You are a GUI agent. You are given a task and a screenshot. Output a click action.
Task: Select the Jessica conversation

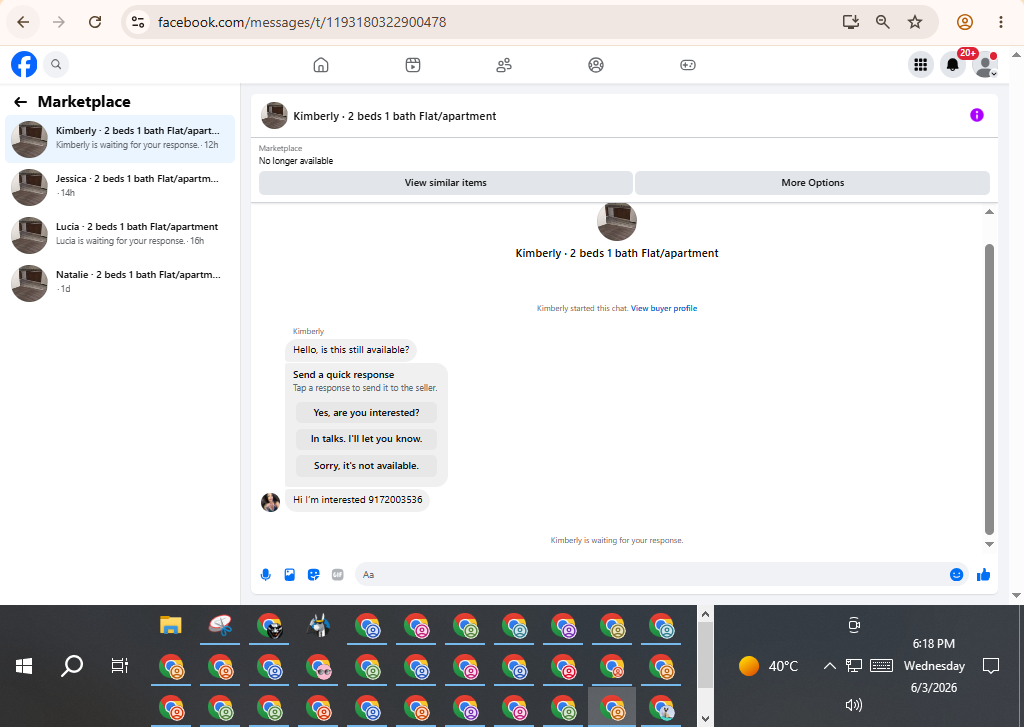120,187
